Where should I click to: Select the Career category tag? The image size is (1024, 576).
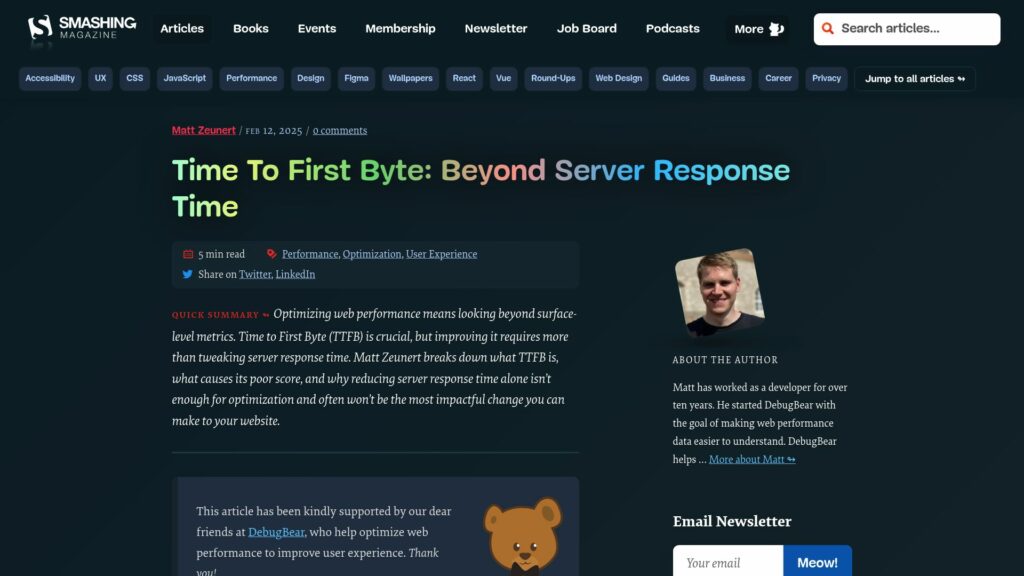point(778,78)
